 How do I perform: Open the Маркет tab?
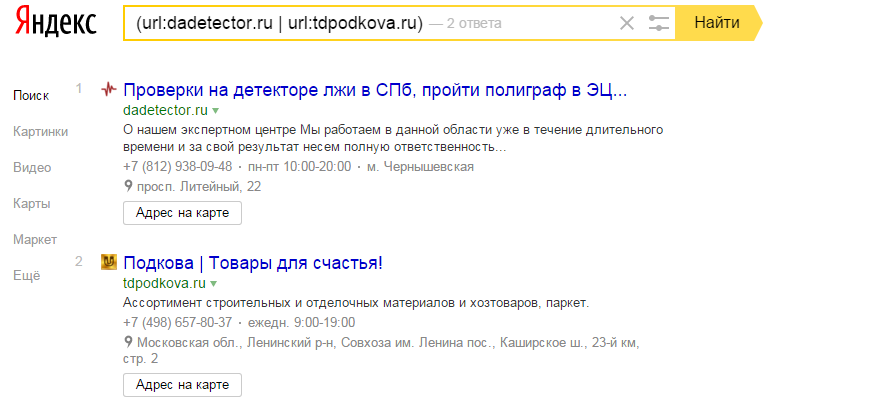35,240
